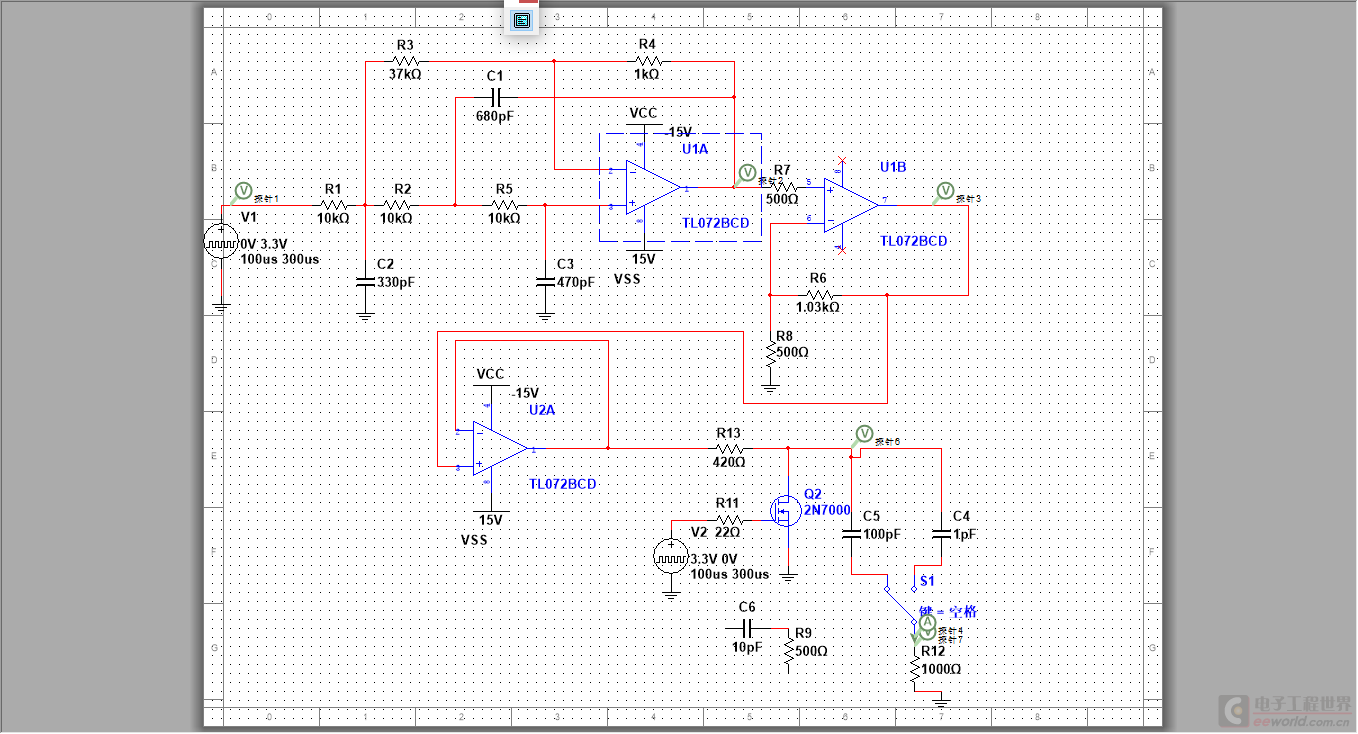This screenshot has height=734, width=1358.
Task: Click voltage probe 3 at U1B output
Action: 944,190
